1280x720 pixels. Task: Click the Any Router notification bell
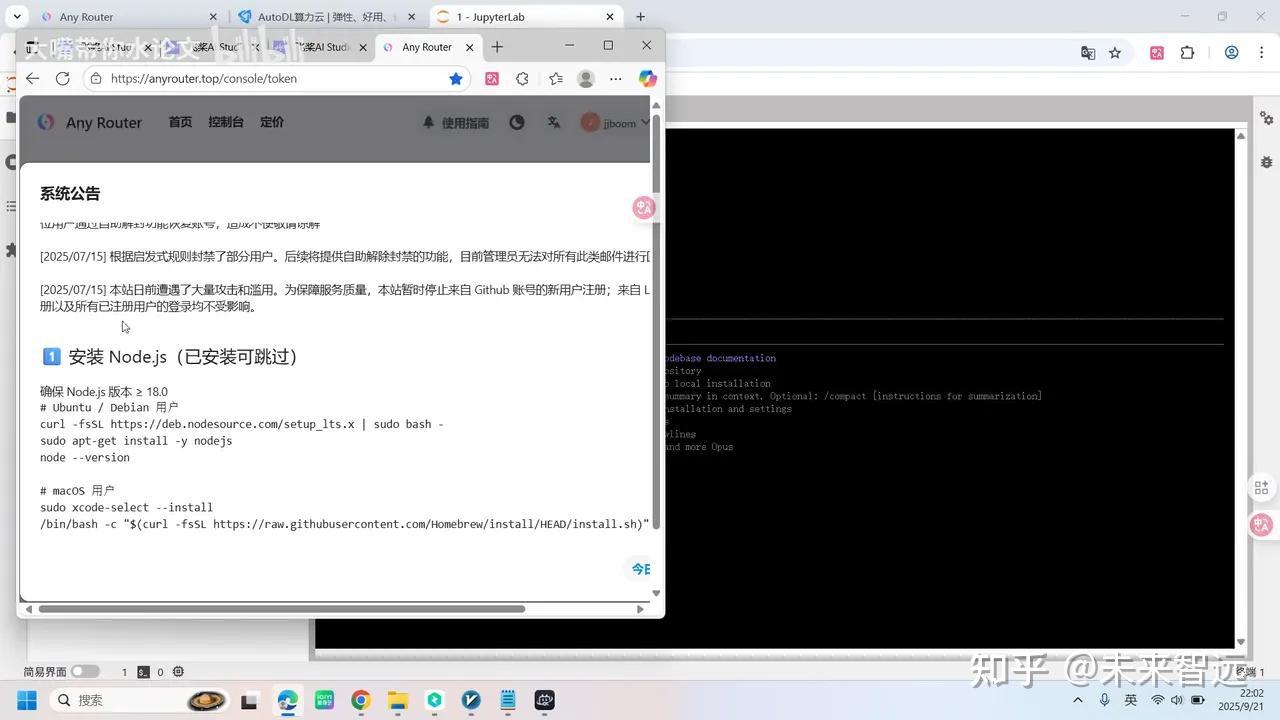(428, 122)
